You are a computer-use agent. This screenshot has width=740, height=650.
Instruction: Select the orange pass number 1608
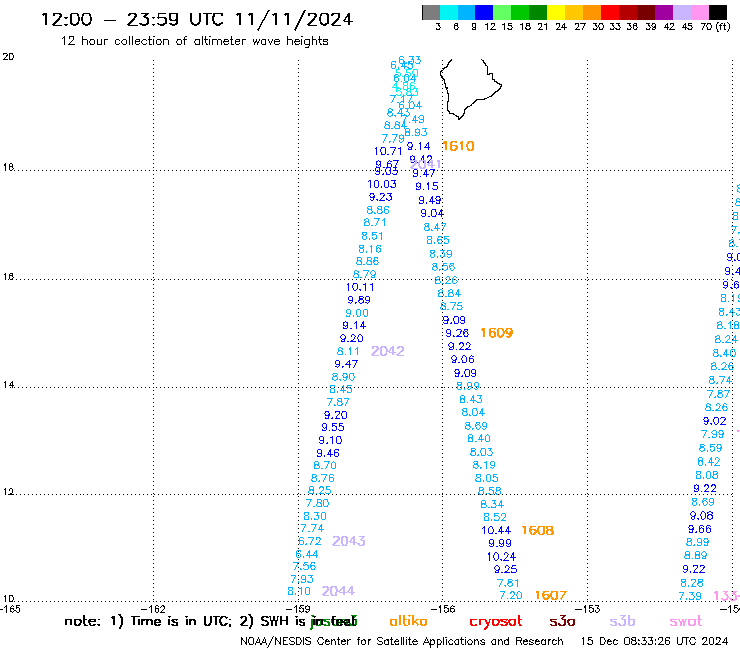(x=538, y=531)
